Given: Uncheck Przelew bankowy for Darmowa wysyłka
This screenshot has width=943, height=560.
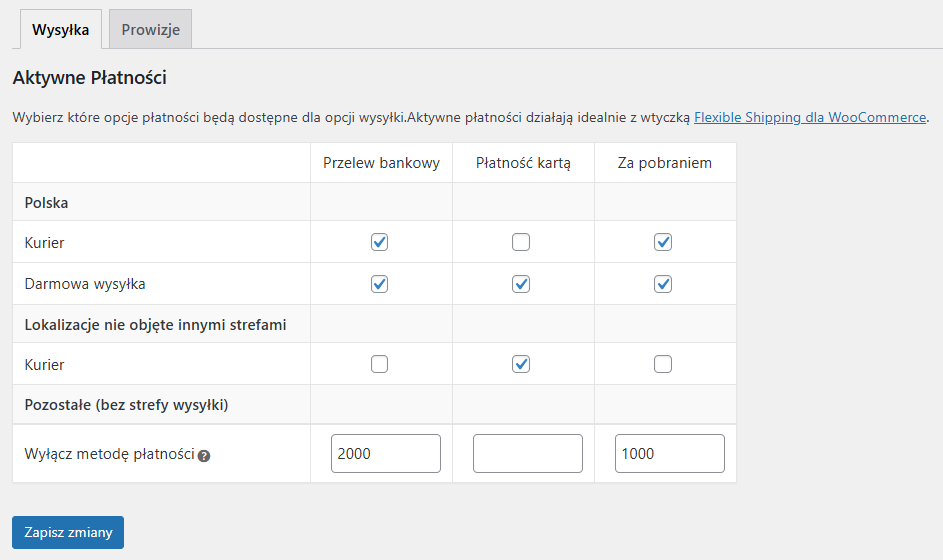Looking at the screenshot, I should [x=379, y=284].
